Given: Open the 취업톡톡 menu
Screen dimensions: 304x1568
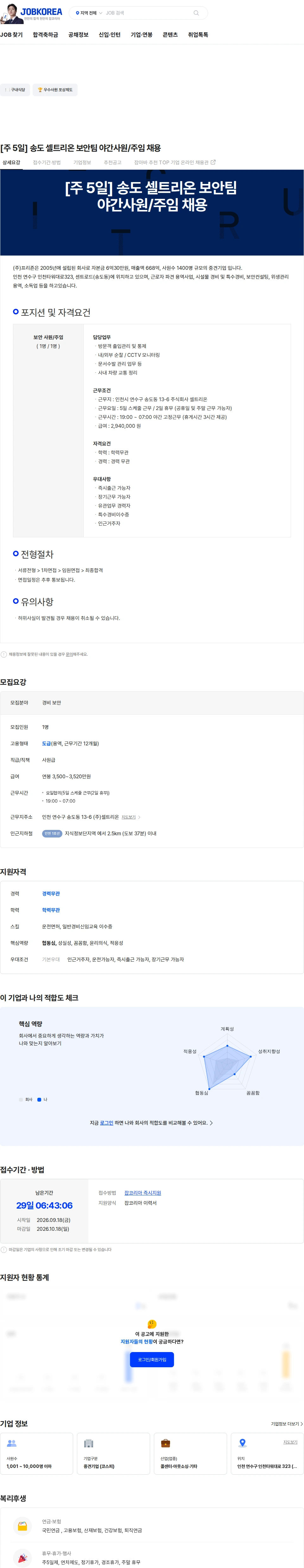Looking at the screenshot, I should pyautogui.click(x=198, y=35).
